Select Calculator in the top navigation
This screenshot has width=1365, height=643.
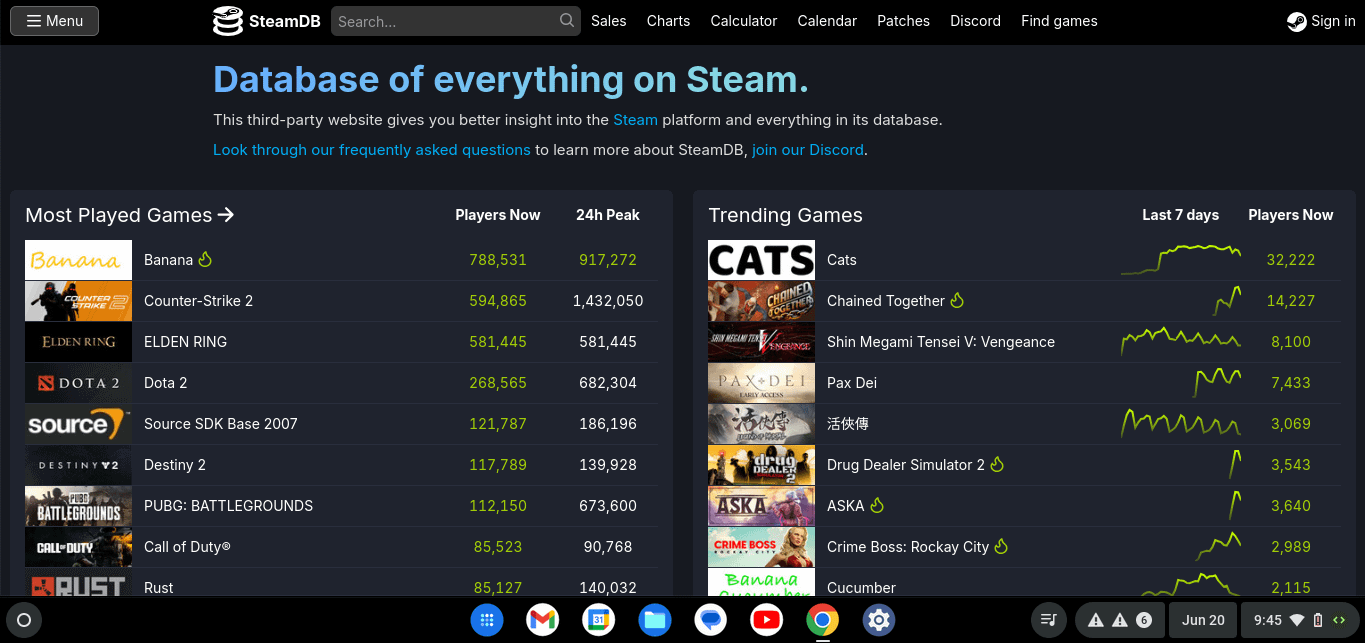pos(743,21)
